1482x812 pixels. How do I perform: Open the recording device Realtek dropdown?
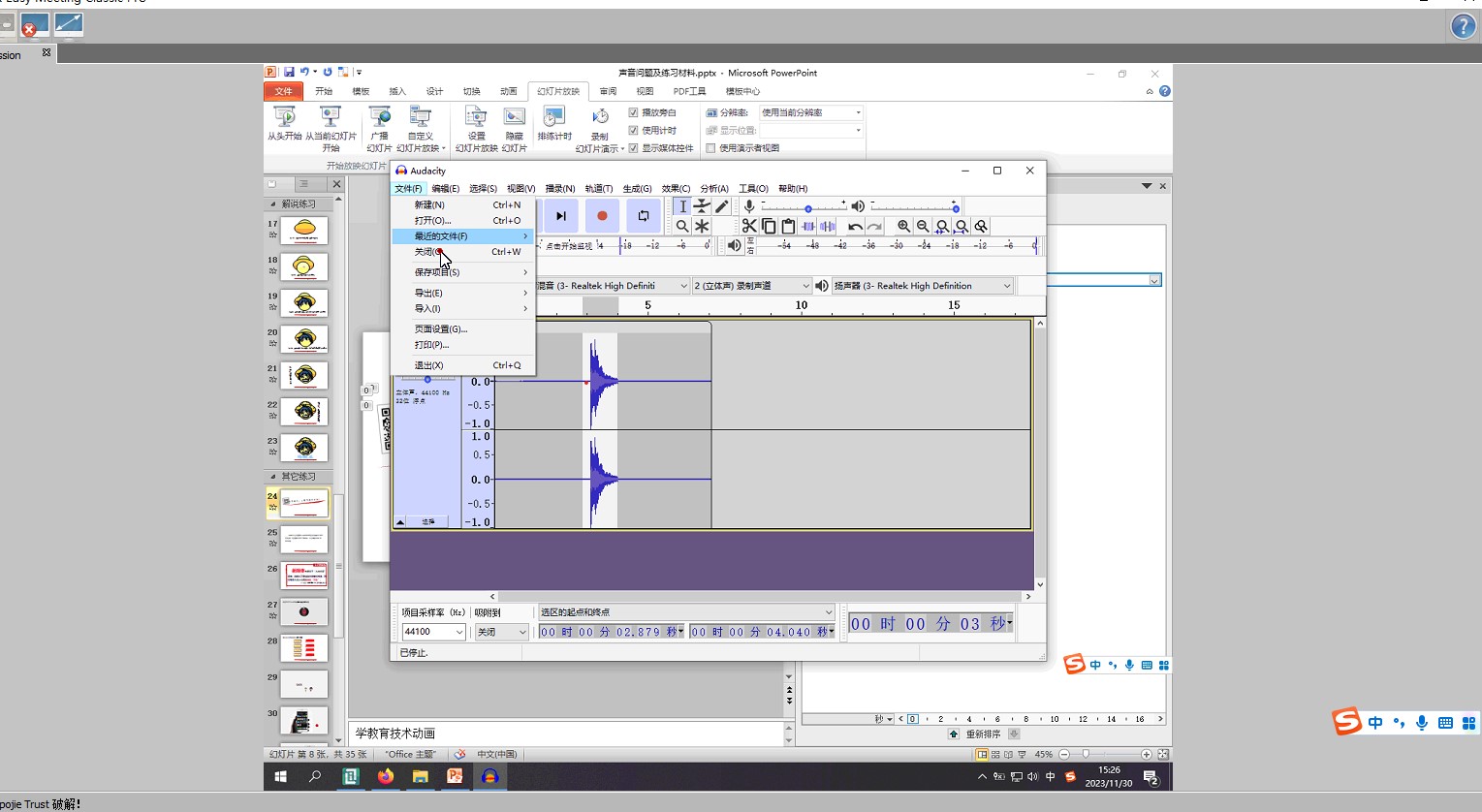[x=612, y=286]
